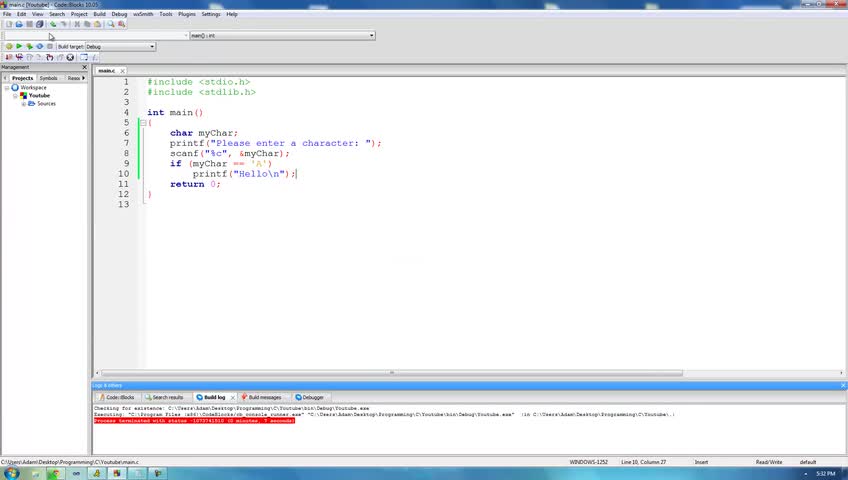Close the main.c editor tab
The height and width of the screenshot is (480, 848).
(x=123, y=71)
